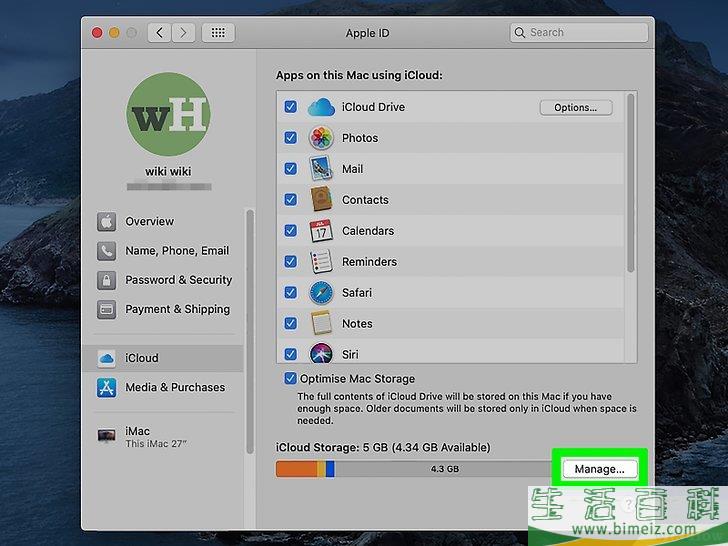Screen dimensions: 728x546
Task: Click the Notes notepad icon
Action: tap(321, 323)
